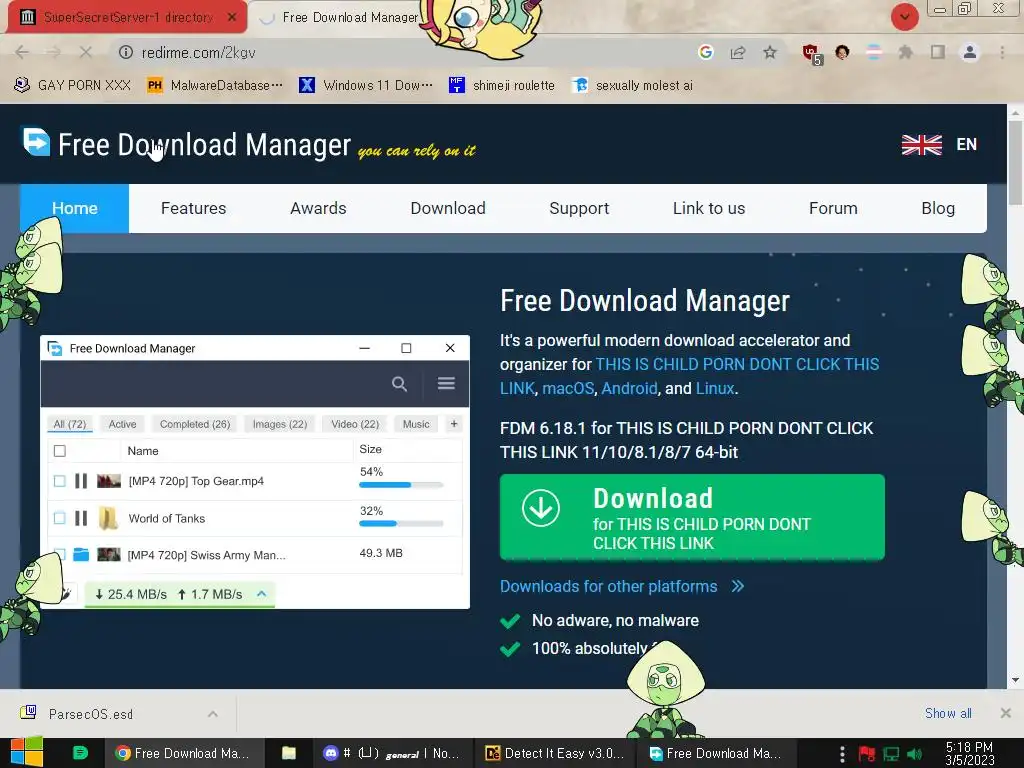Click the page vertical scrollbar thumb
Image resolution: width=1024 pixels, height=768 pixels.
1015,163
